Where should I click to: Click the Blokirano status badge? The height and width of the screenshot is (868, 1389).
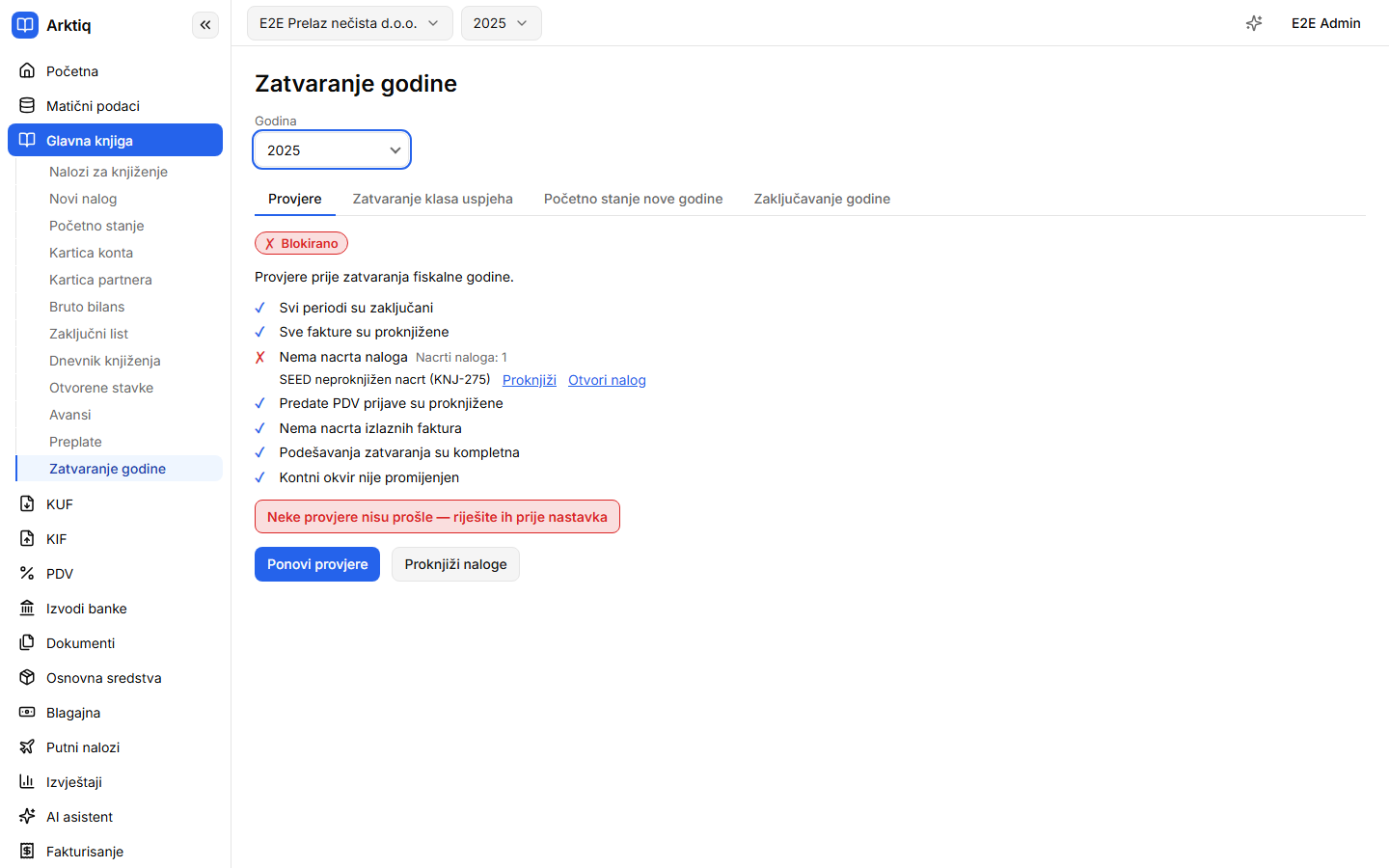pyautogui.click(x=301, y=243)
